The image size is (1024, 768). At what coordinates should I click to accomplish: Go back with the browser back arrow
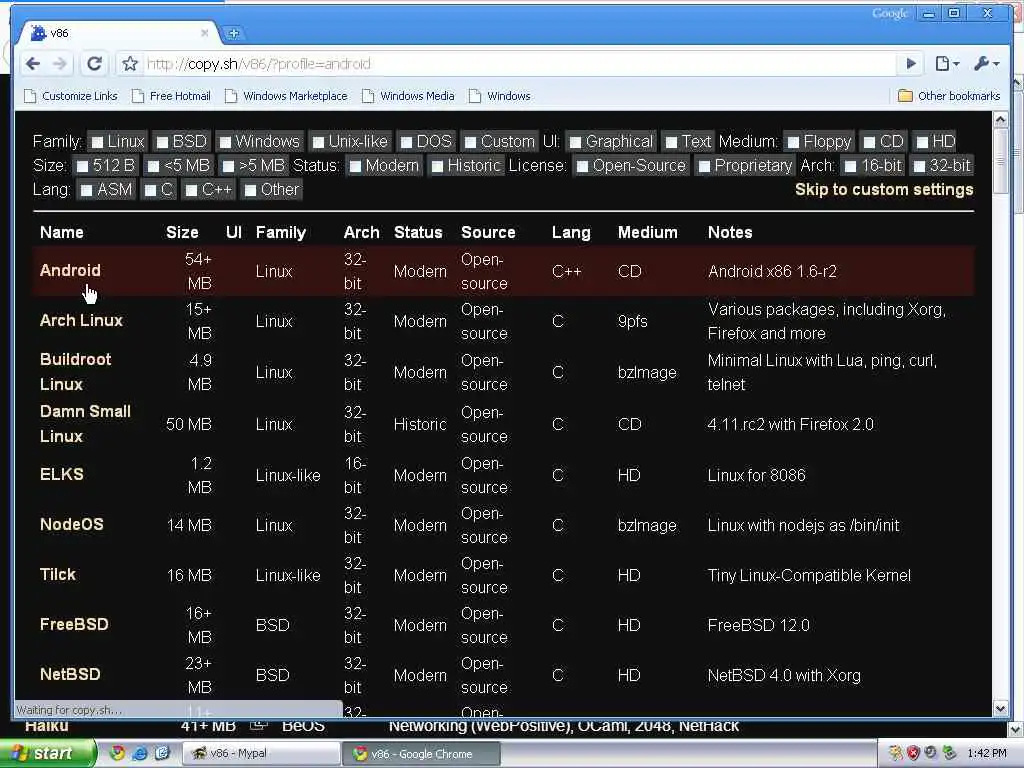tap(33, 63)
